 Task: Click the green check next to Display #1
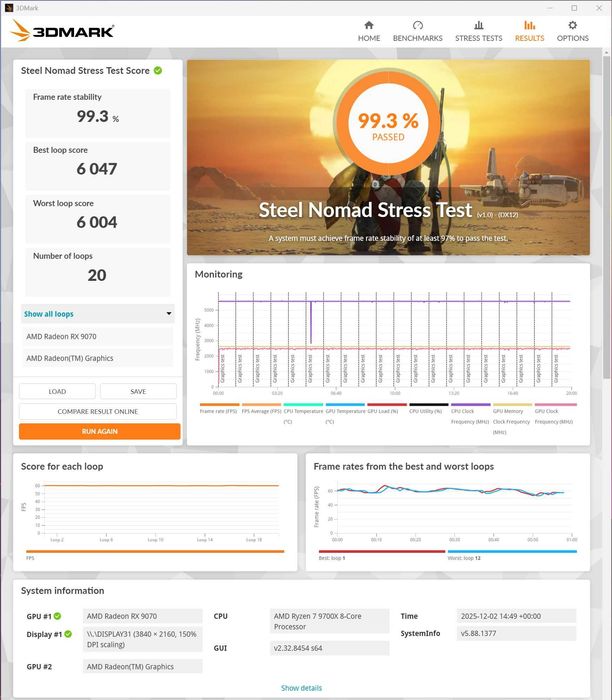(x=68, y=634)
